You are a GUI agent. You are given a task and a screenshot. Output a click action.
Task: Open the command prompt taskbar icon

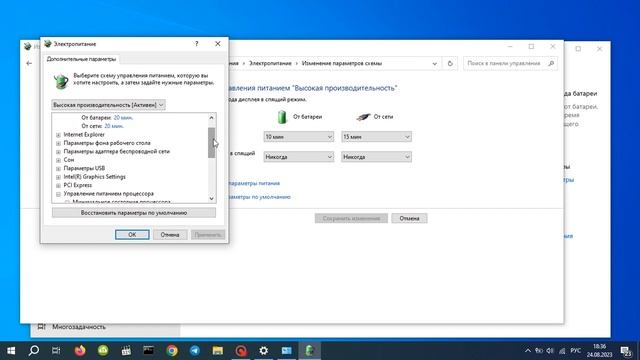coord(149,351)
